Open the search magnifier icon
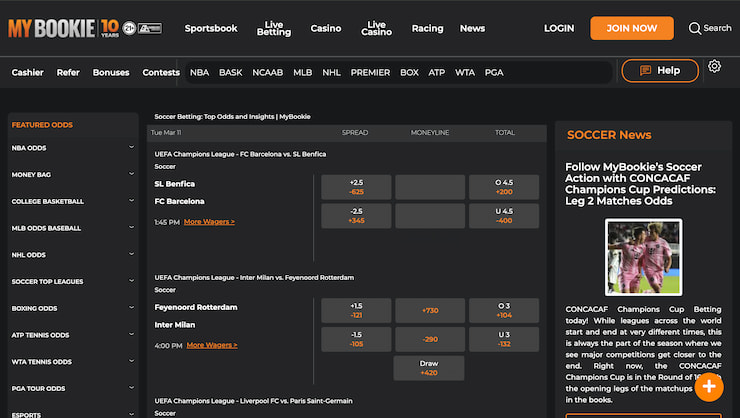This screenshot has width=740, height=418. pos(694,28)
